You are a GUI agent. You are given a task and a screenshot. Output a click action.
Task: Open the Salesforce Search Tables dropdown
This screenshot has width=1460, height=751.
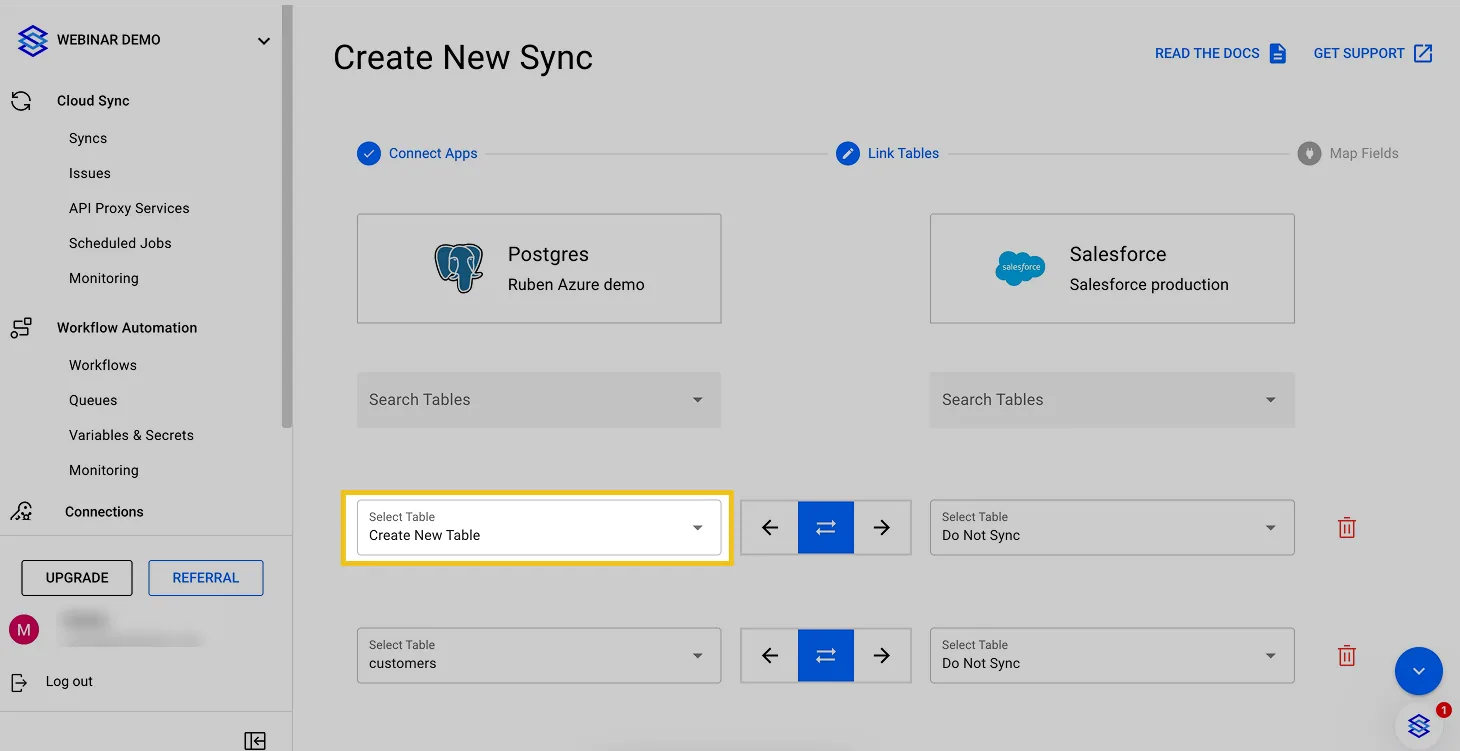pos(1112,400)
